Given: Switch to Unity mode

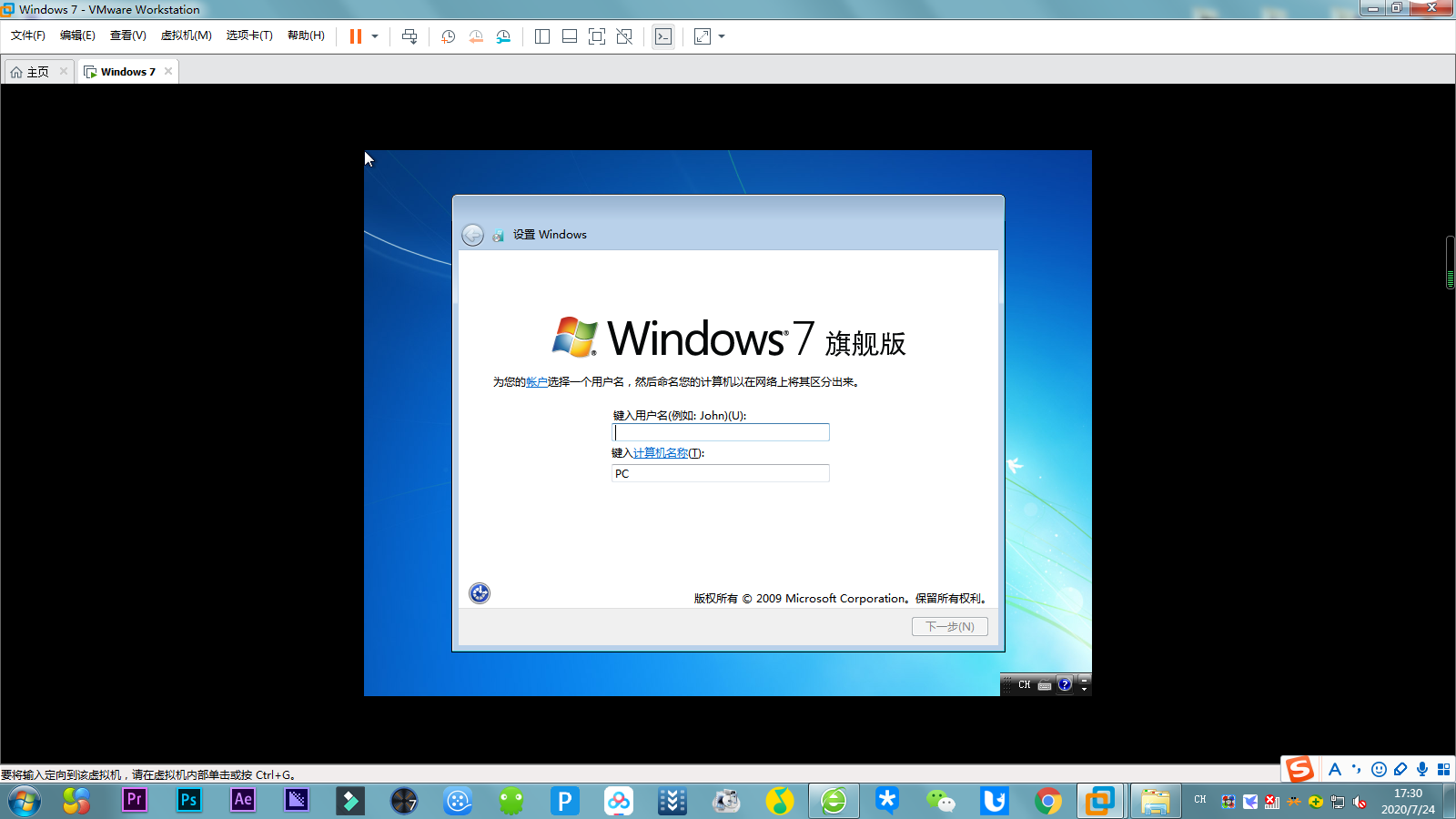Looking at the screenshot, I should [x=624, y=36].
